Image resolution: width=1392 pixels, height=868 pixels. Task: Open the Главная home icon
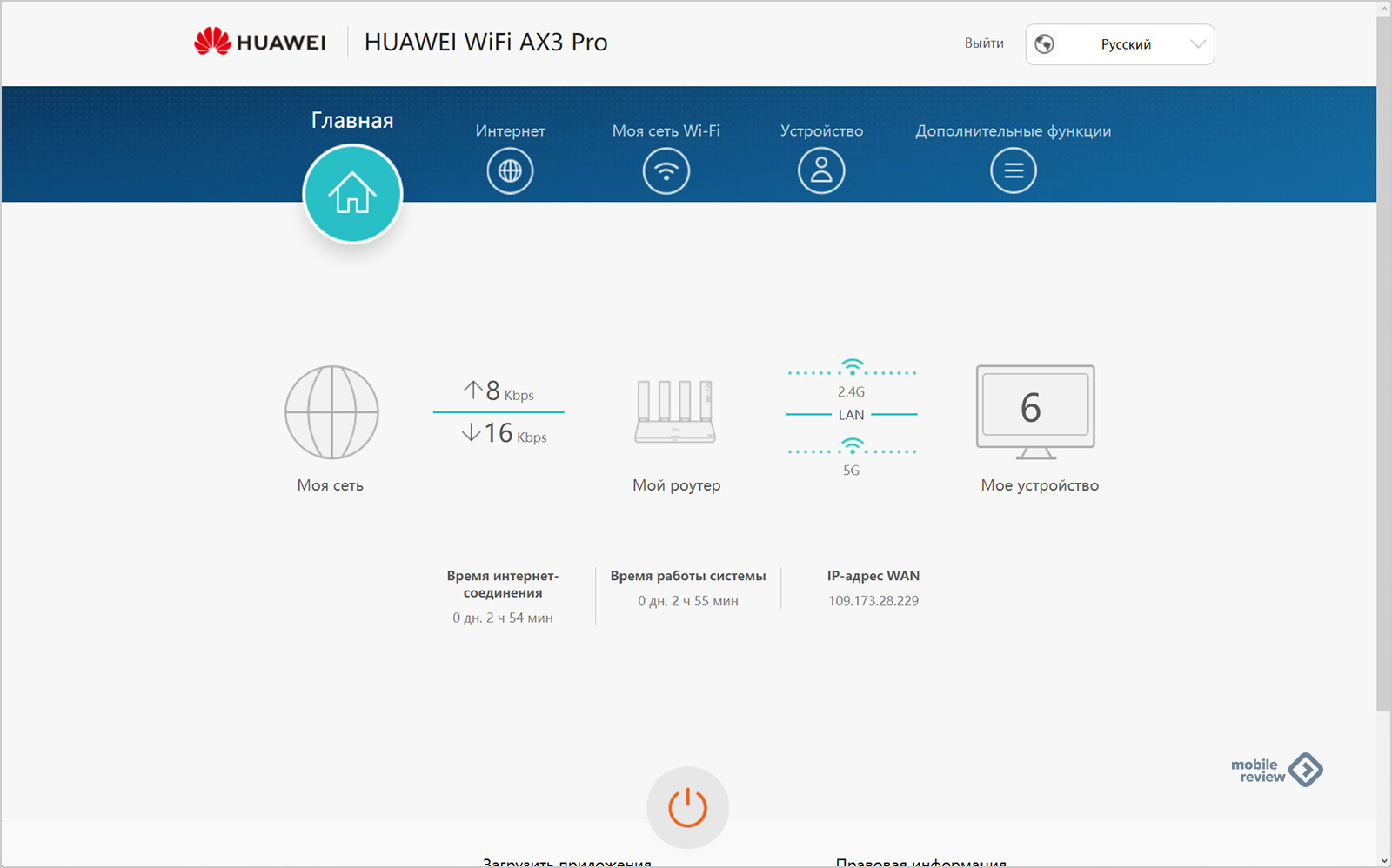point(352,193)
